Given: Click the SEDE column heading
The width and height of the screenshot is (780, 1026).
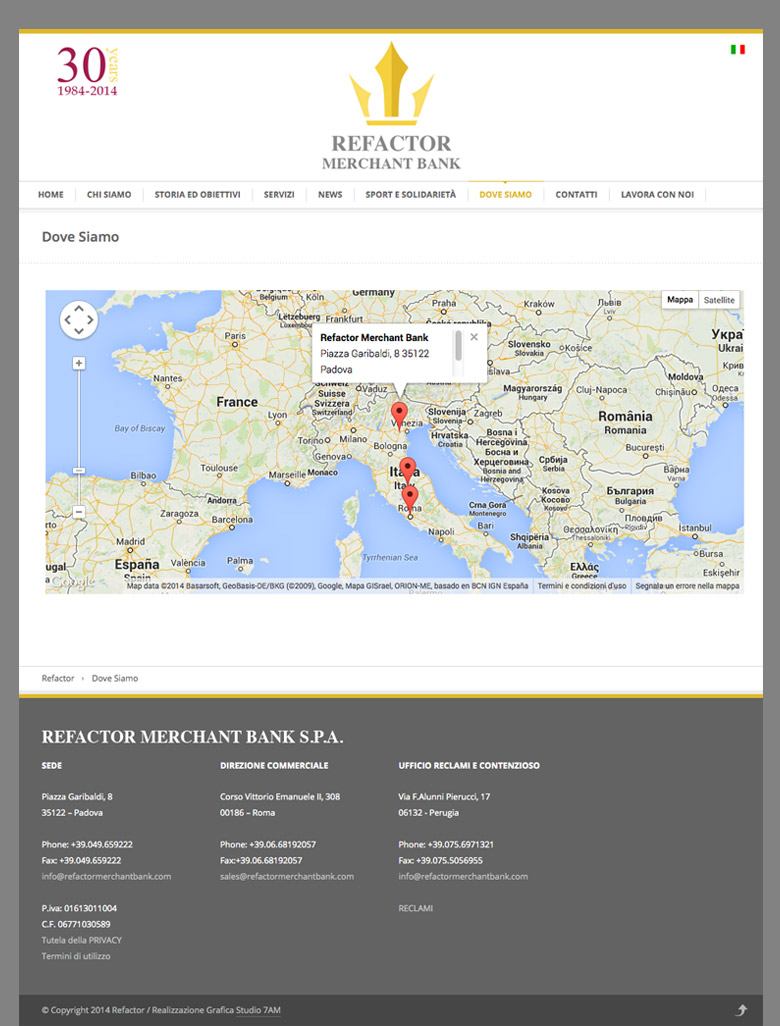Looking at the screenshot, I should tap(52, 765).
